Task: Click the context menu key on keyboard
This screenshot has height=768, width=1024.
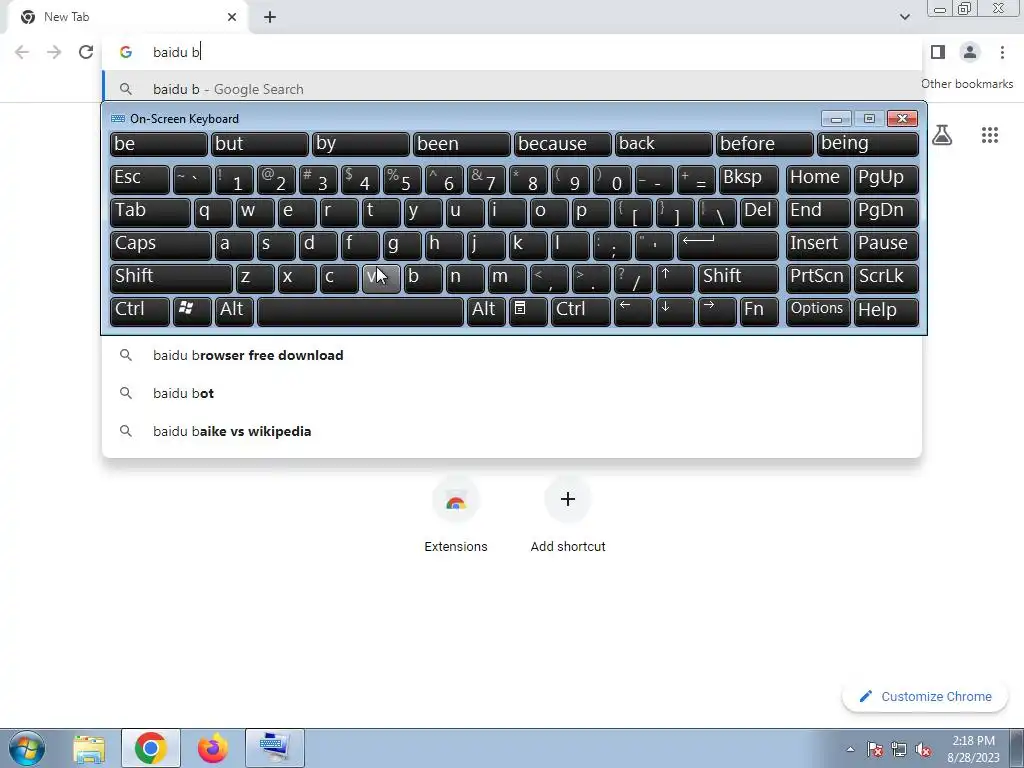Action: [528, 311]
